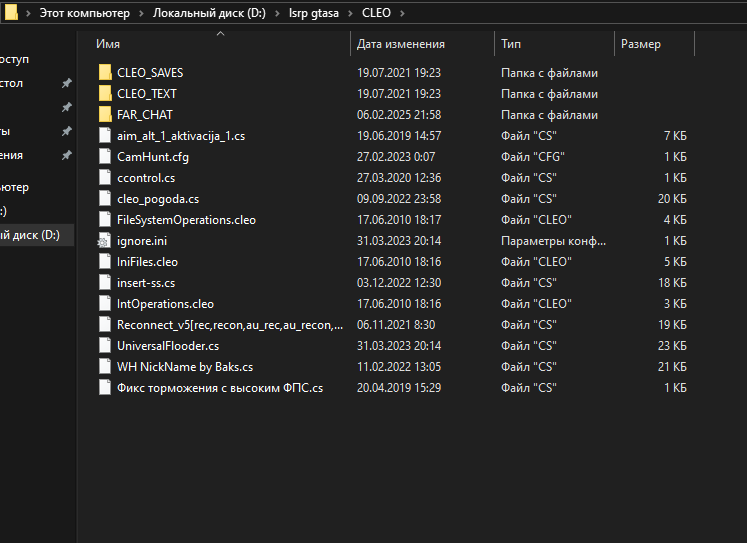Image resolution: width=747 pixels, height=543 pixels.
Task: Sort files by 'Размер' column header
Action: click(x=641, y=44)
